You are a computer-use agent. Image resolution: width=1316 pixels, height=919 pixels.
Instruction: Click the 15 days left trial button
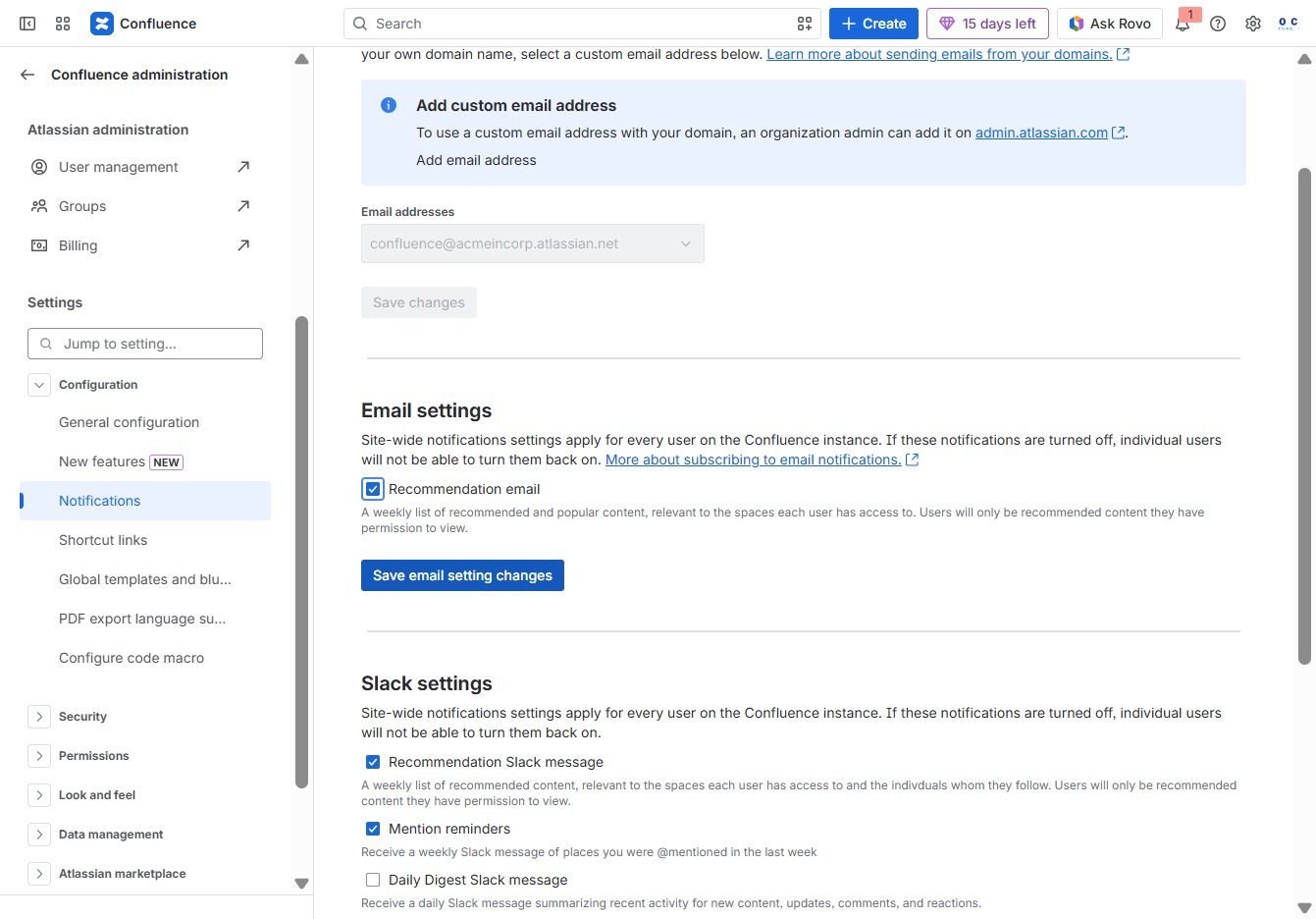point(987,24)
